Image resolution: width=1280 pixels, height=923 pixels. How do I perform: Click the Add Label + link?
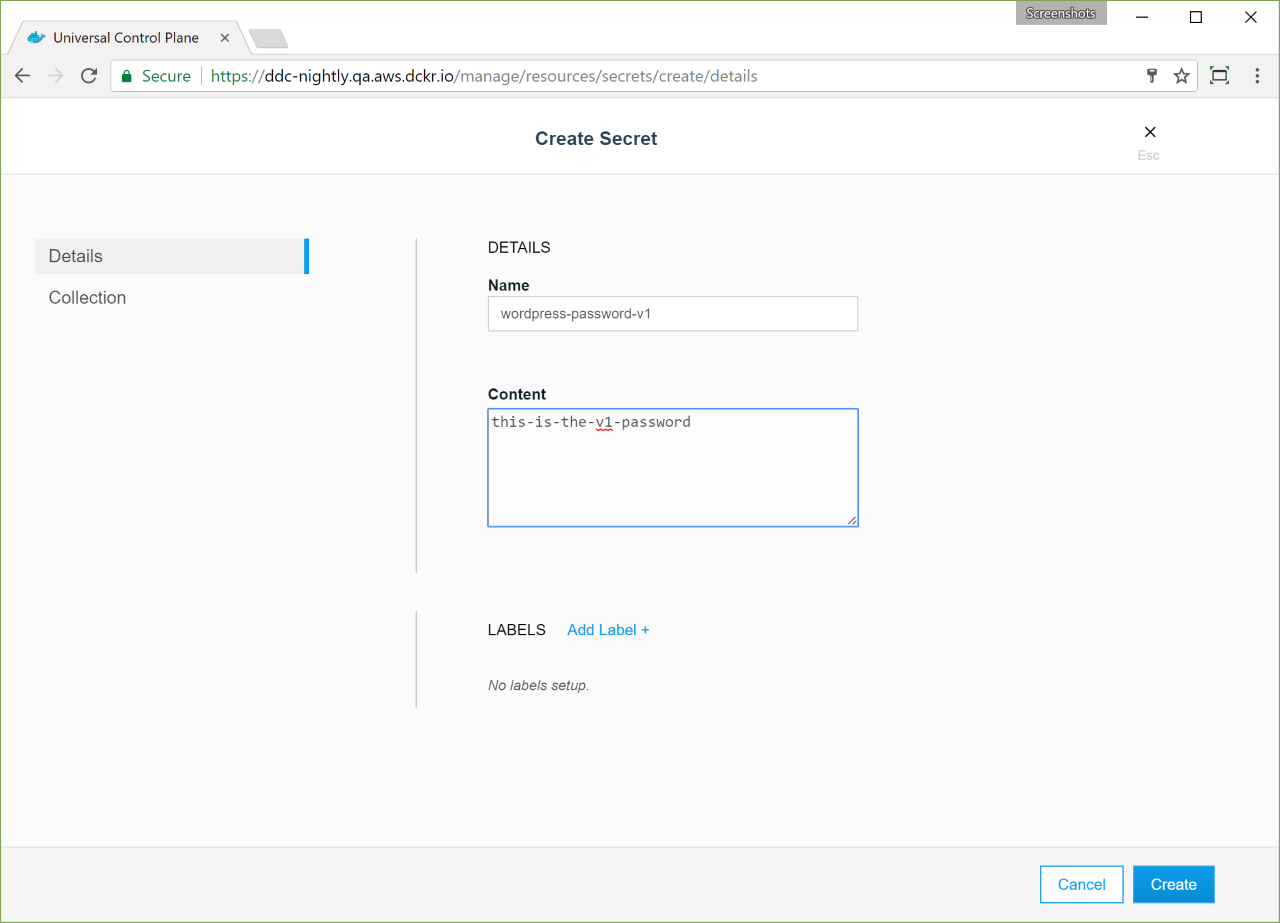[608, 630]
